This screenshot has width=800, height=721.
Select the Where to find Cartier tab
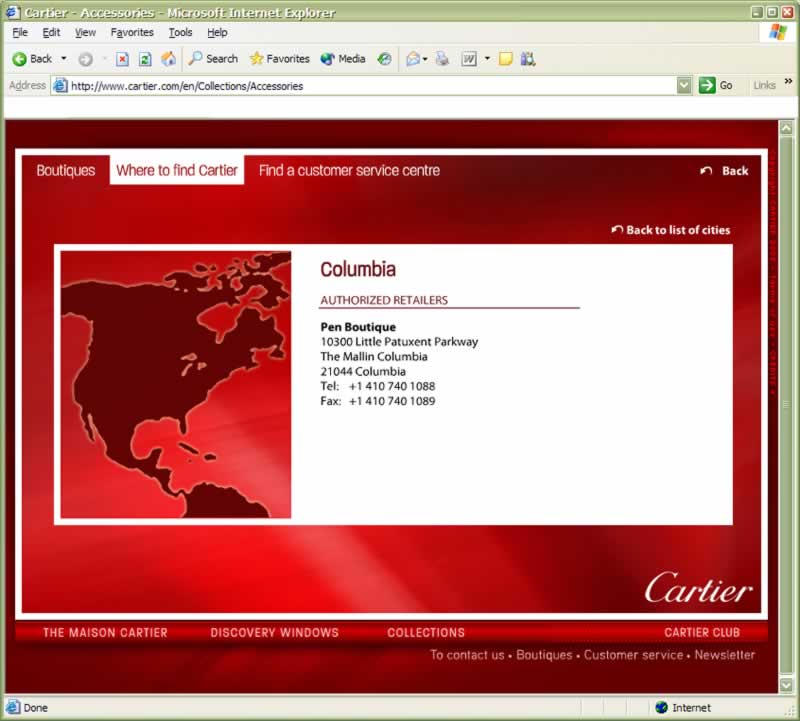tap(177, 170)
